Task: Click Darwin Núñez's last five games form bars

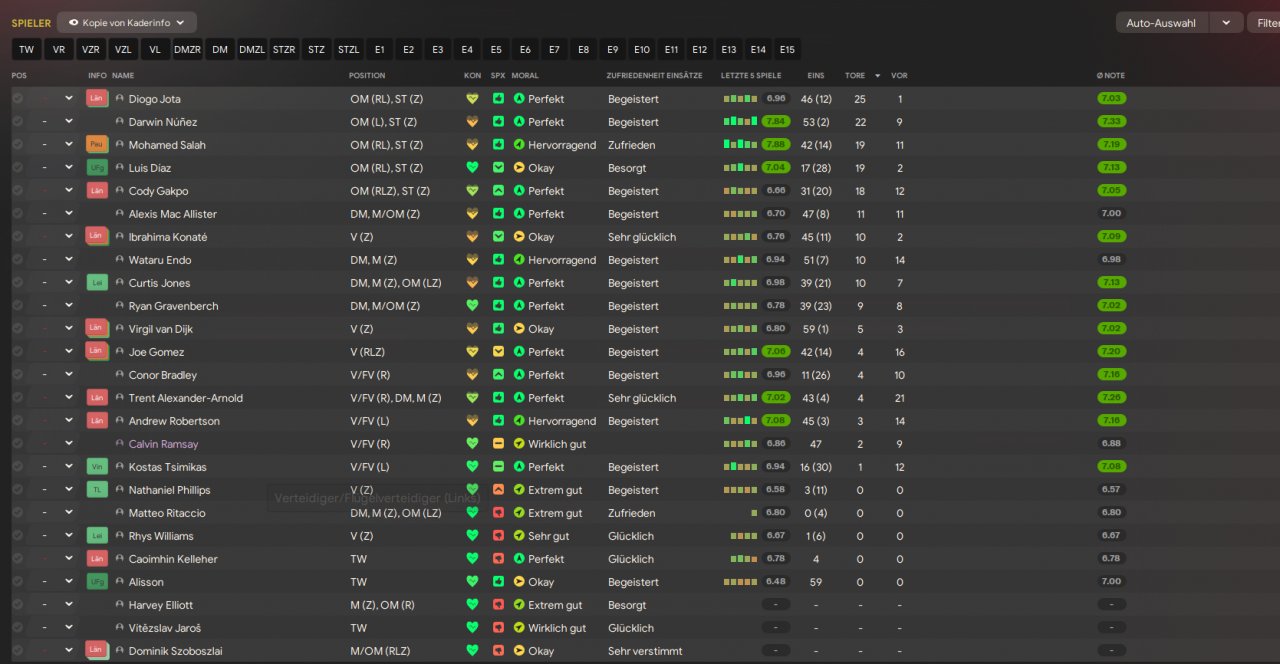Action: pos(740,122)
